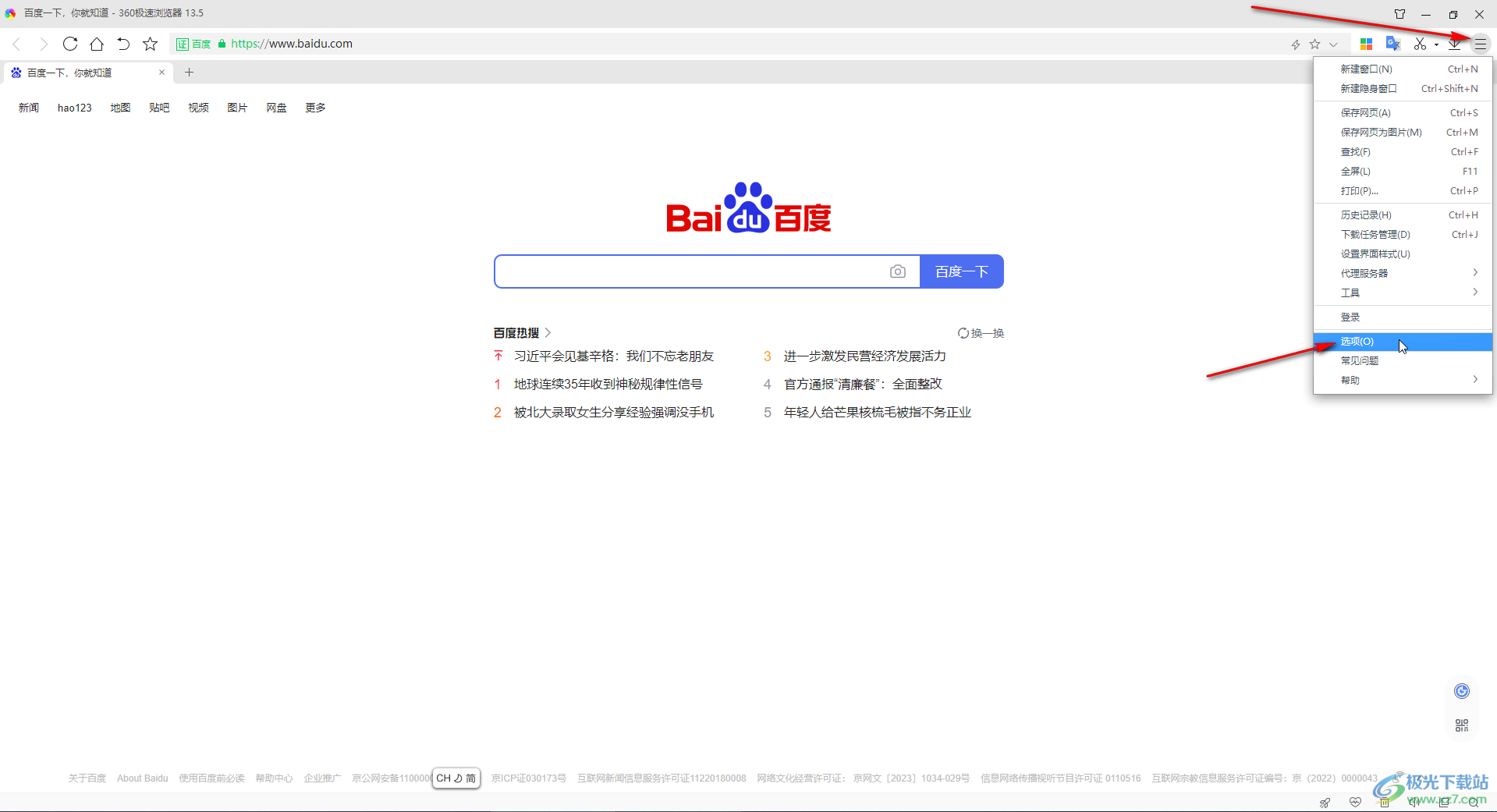Expand 工具 submenu
This screenshot has height=812, width=1497.
[x=1403, y=293]
